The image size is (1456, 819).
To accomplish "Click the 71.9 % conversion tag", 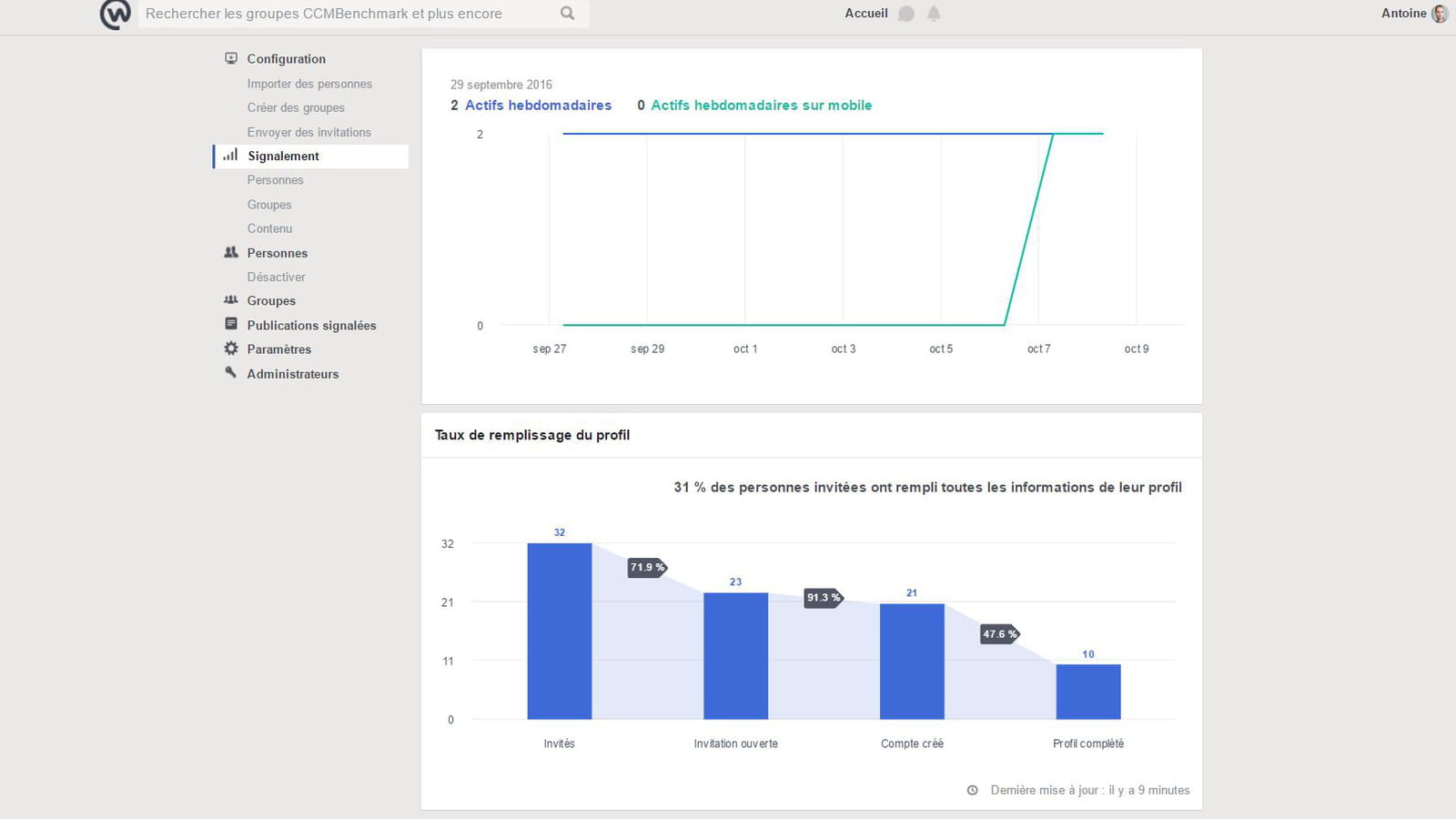I will [647, 567].
